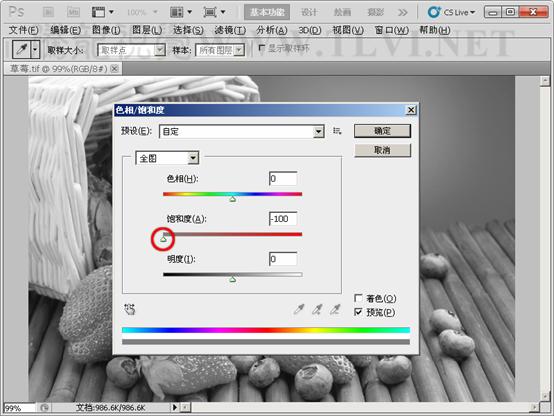This screenshot has width=554, height=416.
Task: Click the 饱和度 value field showing -100
Action: pyautogui.click(x=283, y=219)
